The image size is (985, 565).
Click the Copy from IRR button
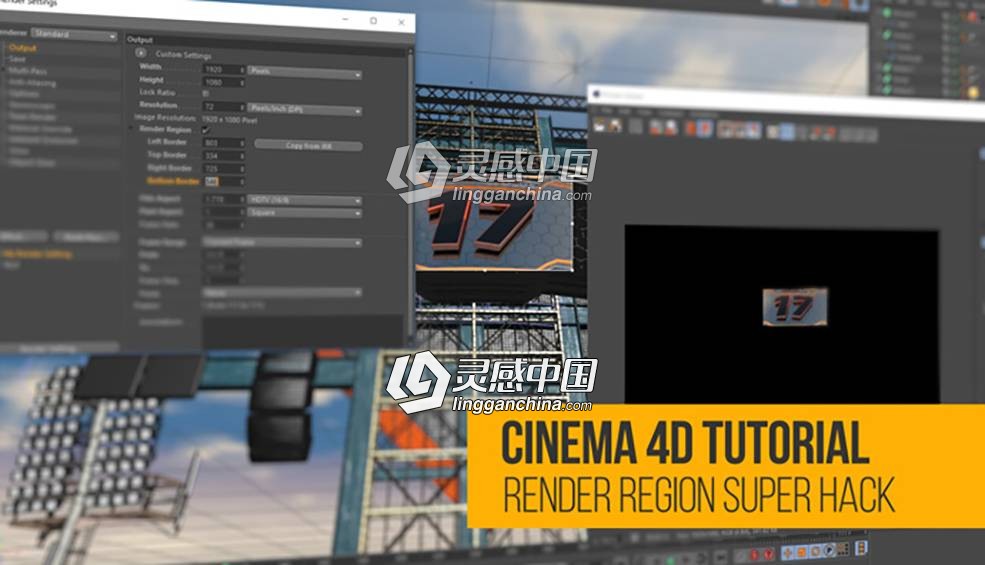[x=308, y=146]
